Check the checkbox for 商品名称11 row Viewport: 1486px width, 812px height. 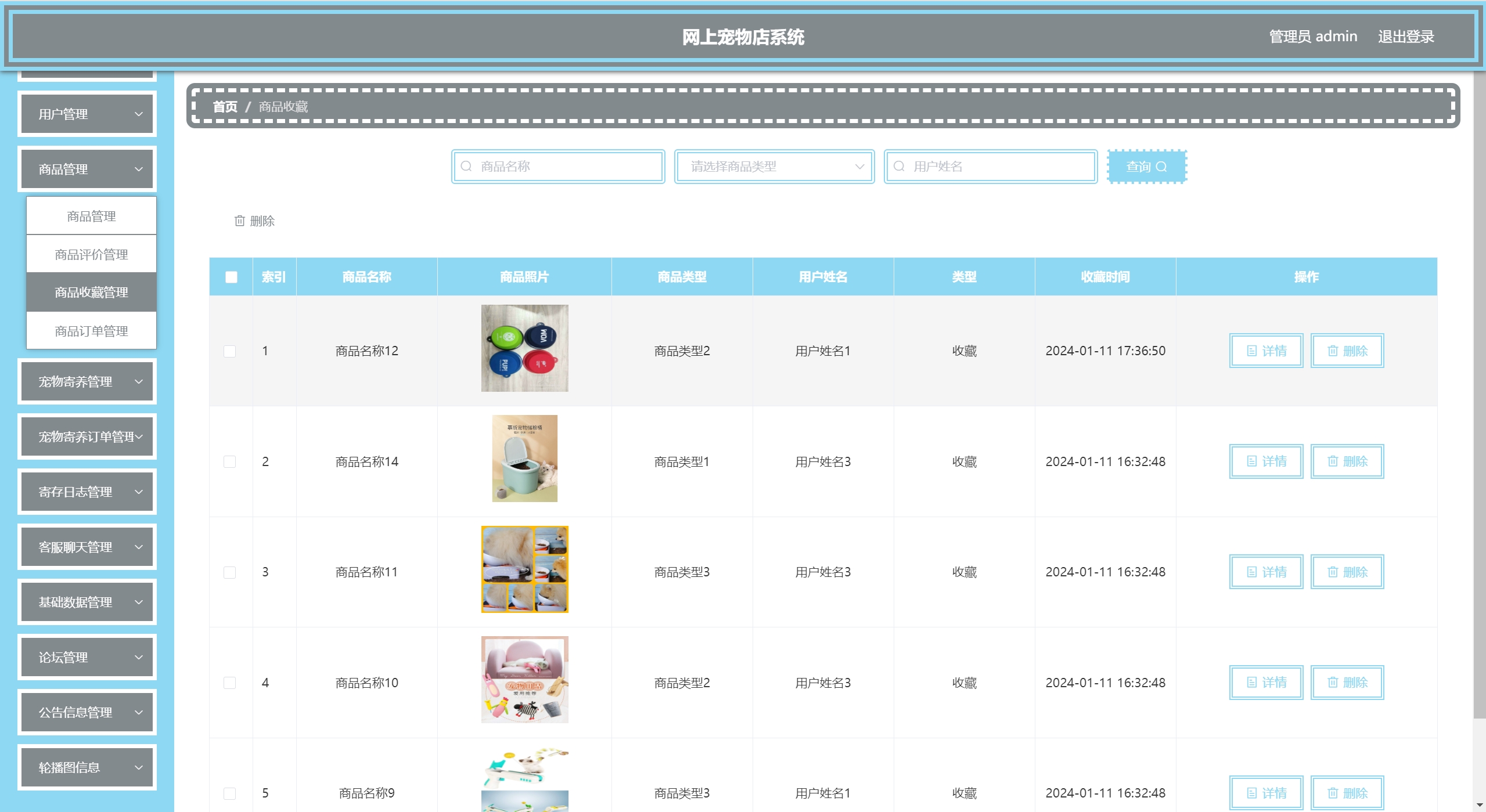230,572
